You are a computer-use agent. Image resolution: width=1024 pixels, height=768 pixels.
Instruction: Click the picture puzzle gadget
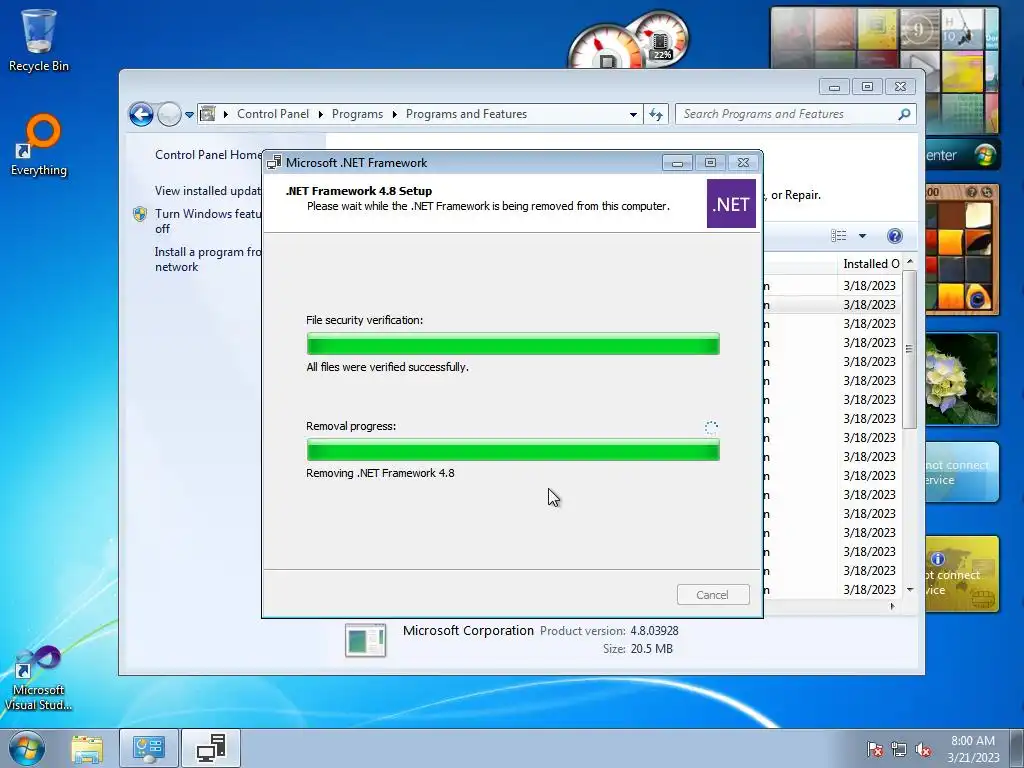coord(962,249)
